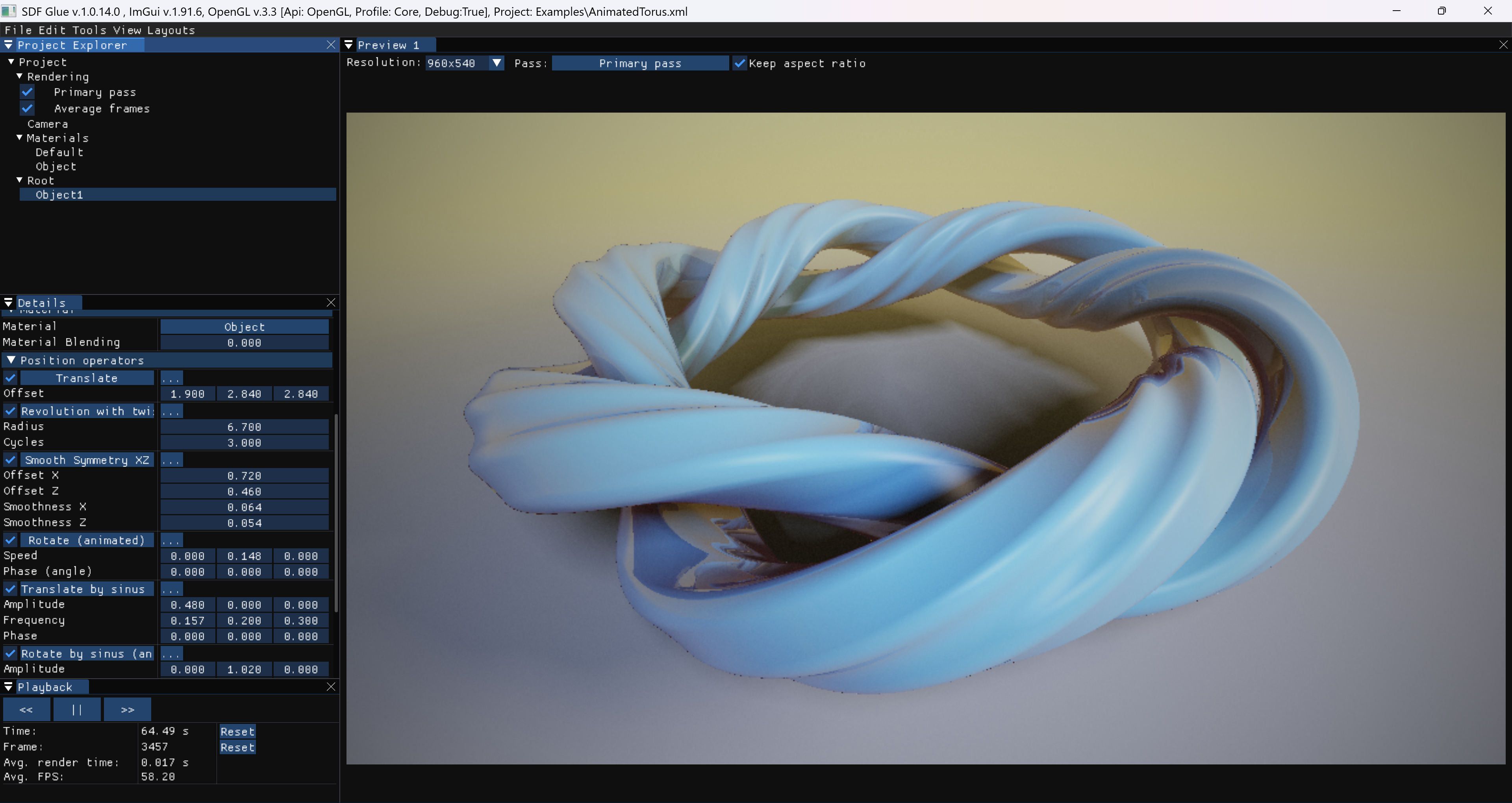Open the Preview 1 panel menu triangle

click(348, 44)
